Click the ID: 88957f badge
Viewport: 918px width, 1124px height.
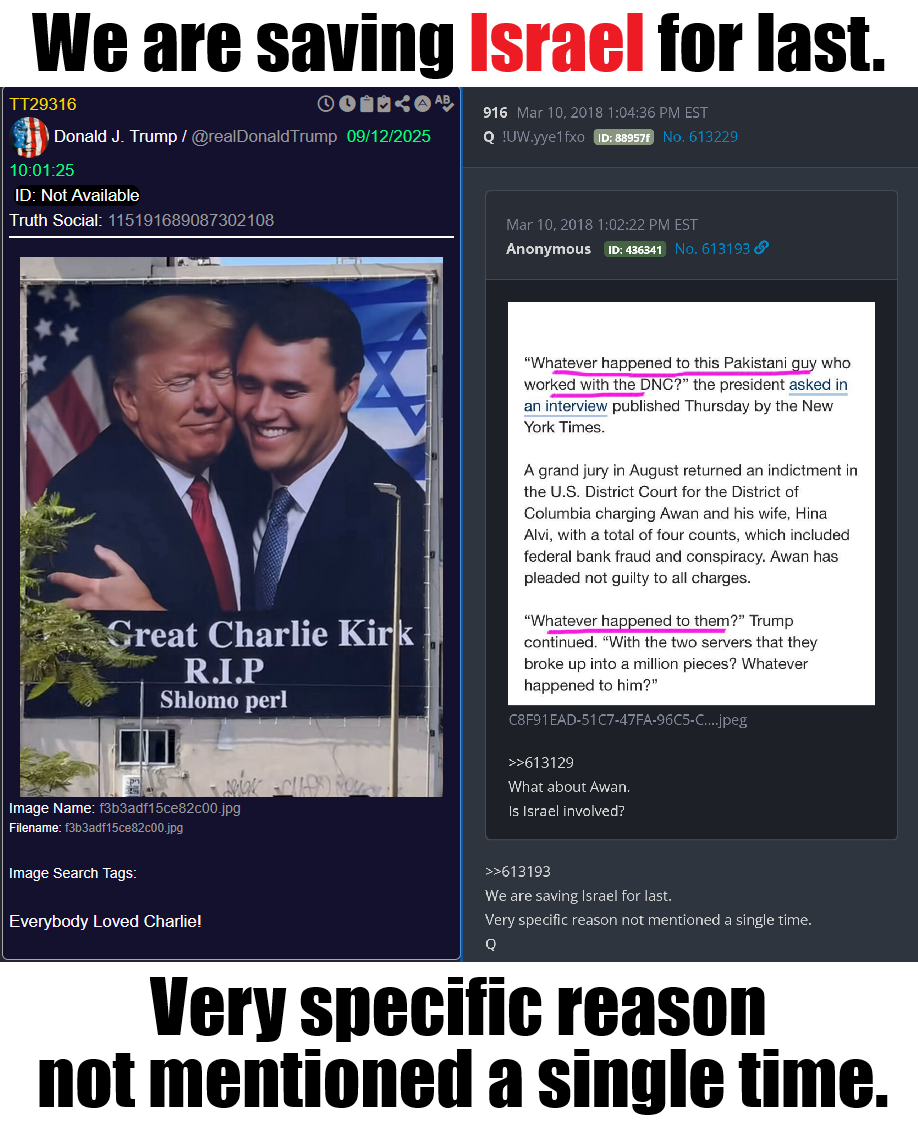point(623,138)
